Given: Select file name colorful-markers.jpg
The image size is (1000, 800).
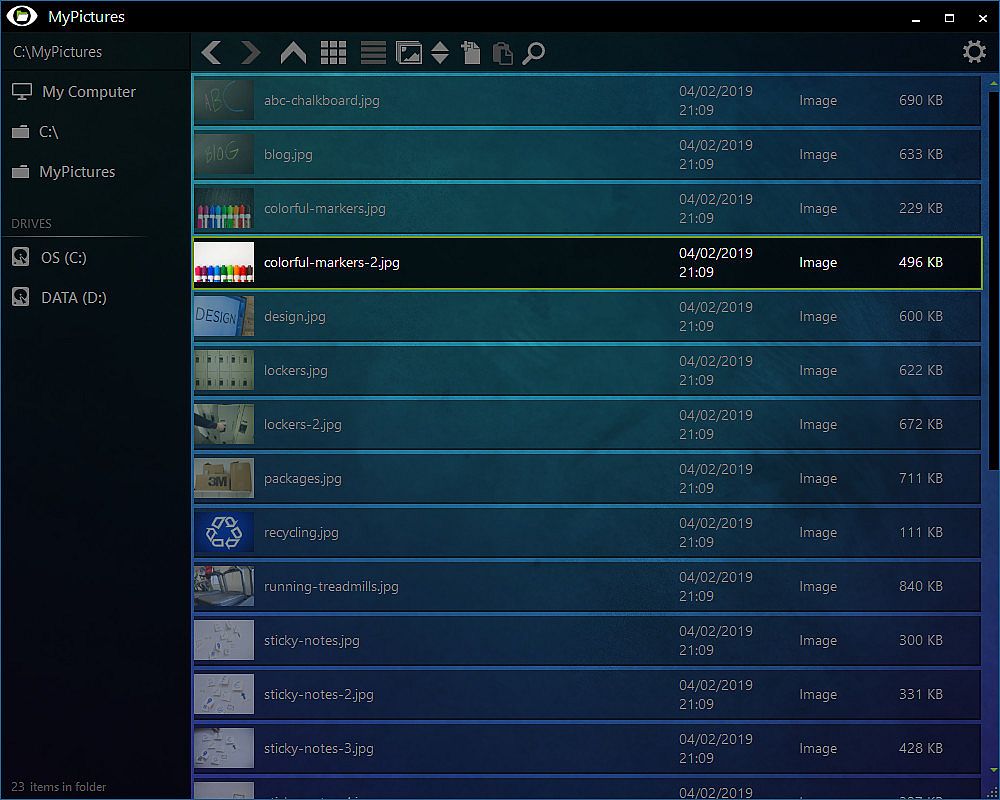Looking at the screenshot, I should (x=325, y=208).
